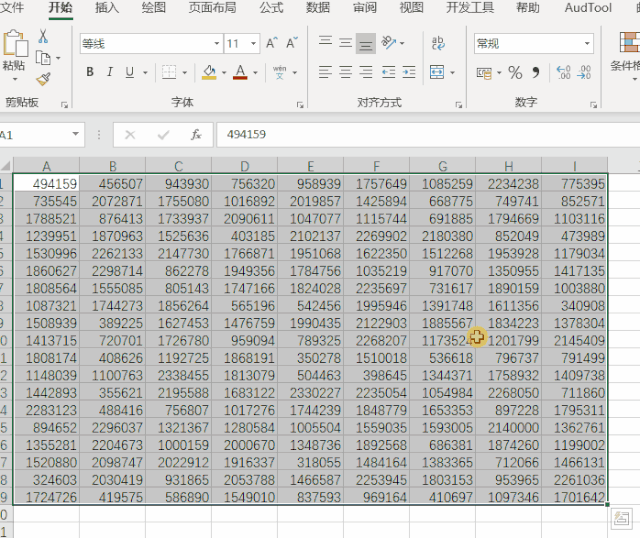Expand the paste options arrow

coord(15,79)
